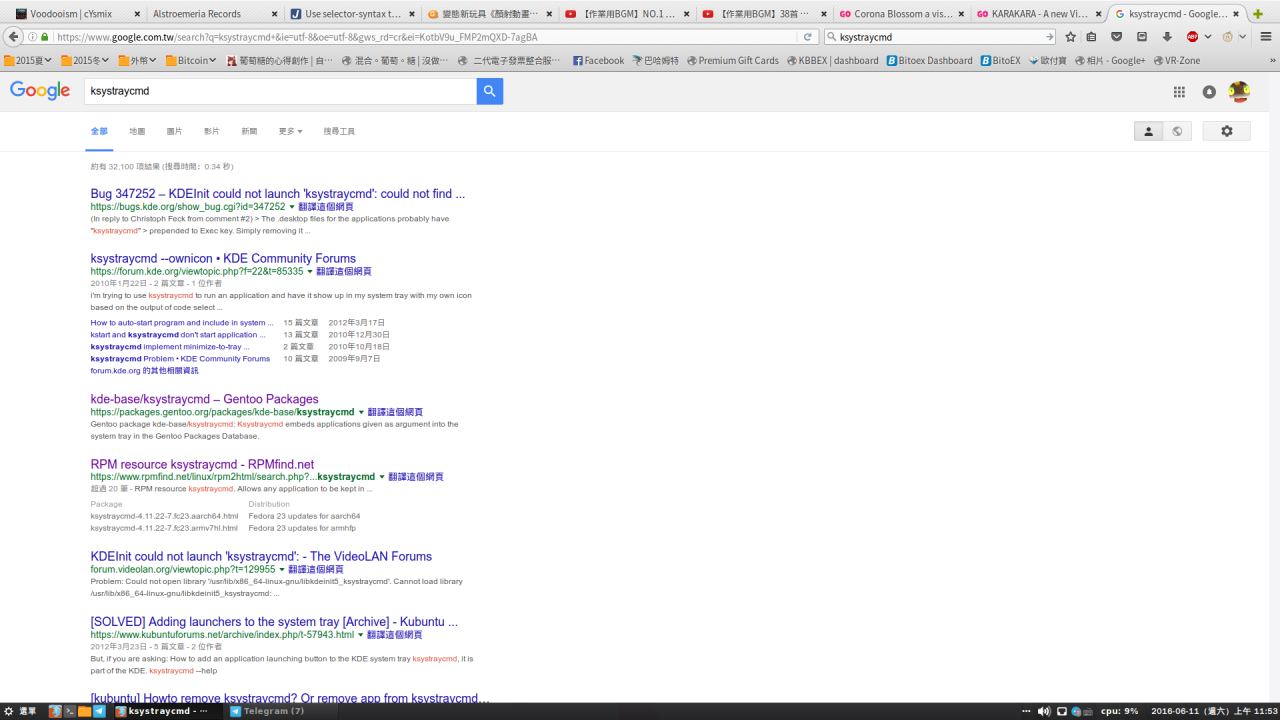This screenshot has width=1280, height=720.
Task: Launch Firefox from the taskbar launcher
Action: click(55, 711)
